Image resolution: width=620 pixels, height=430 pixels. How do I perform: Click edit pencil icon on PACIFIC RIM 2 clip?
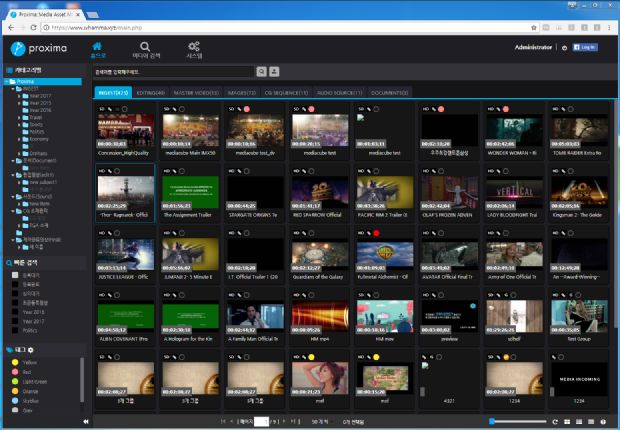(x=369, y=171)
